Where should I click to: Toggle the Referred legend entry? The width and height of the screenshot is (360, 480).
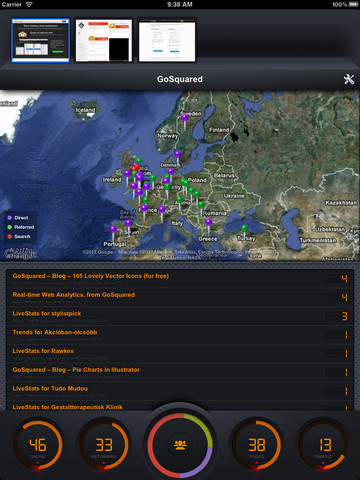click(x=21, y=227)
